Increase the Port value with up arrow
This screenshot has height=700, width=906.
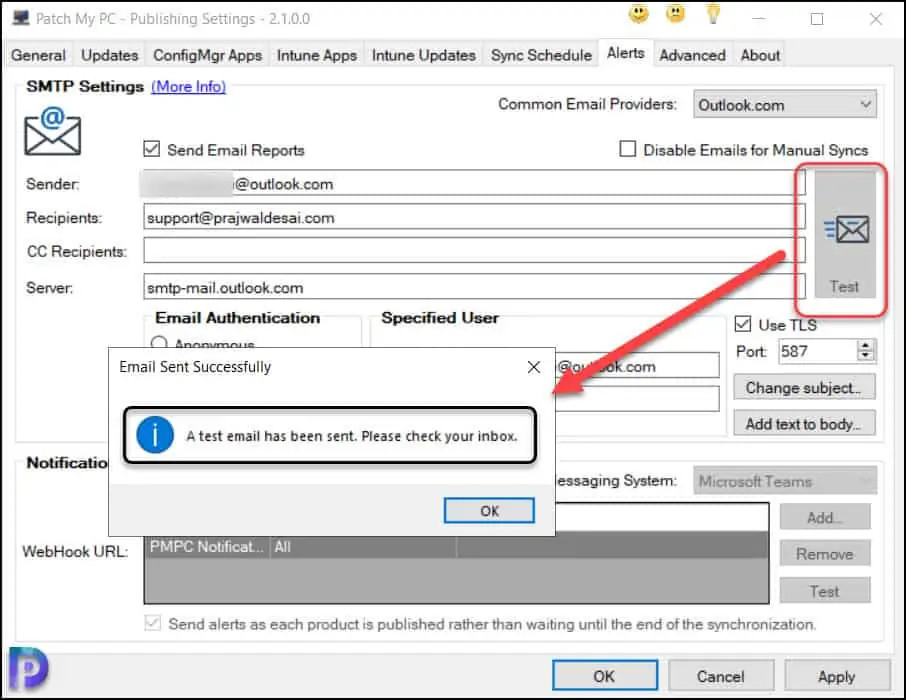coord(865,345)
